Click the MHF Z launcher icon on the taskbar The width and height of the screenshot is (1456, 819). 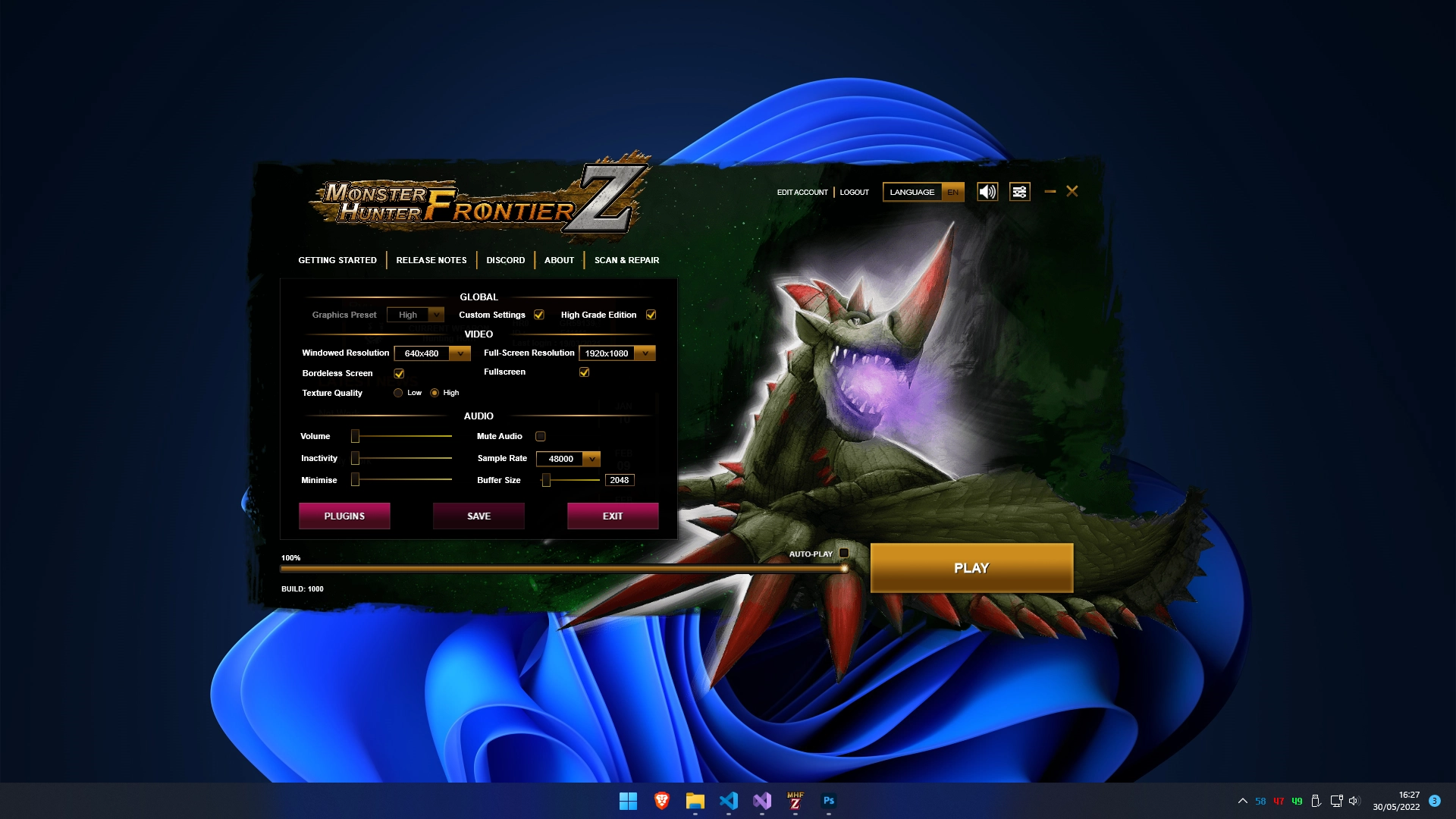[x=795, y=801]
